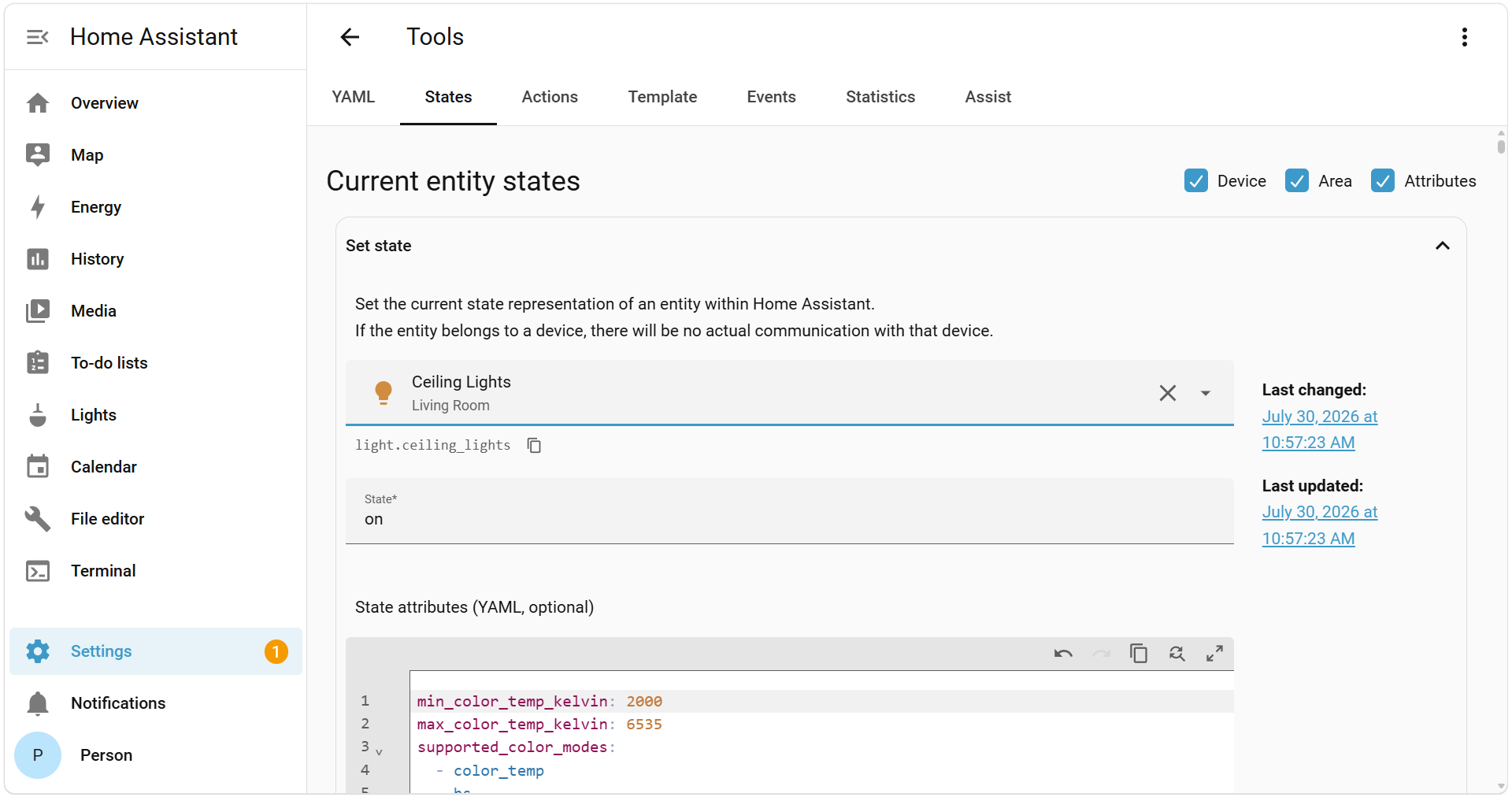This screenshot has width=1512, height=797.
Task: Toggle the Attributes checkbox
Action: (1382, 181)
